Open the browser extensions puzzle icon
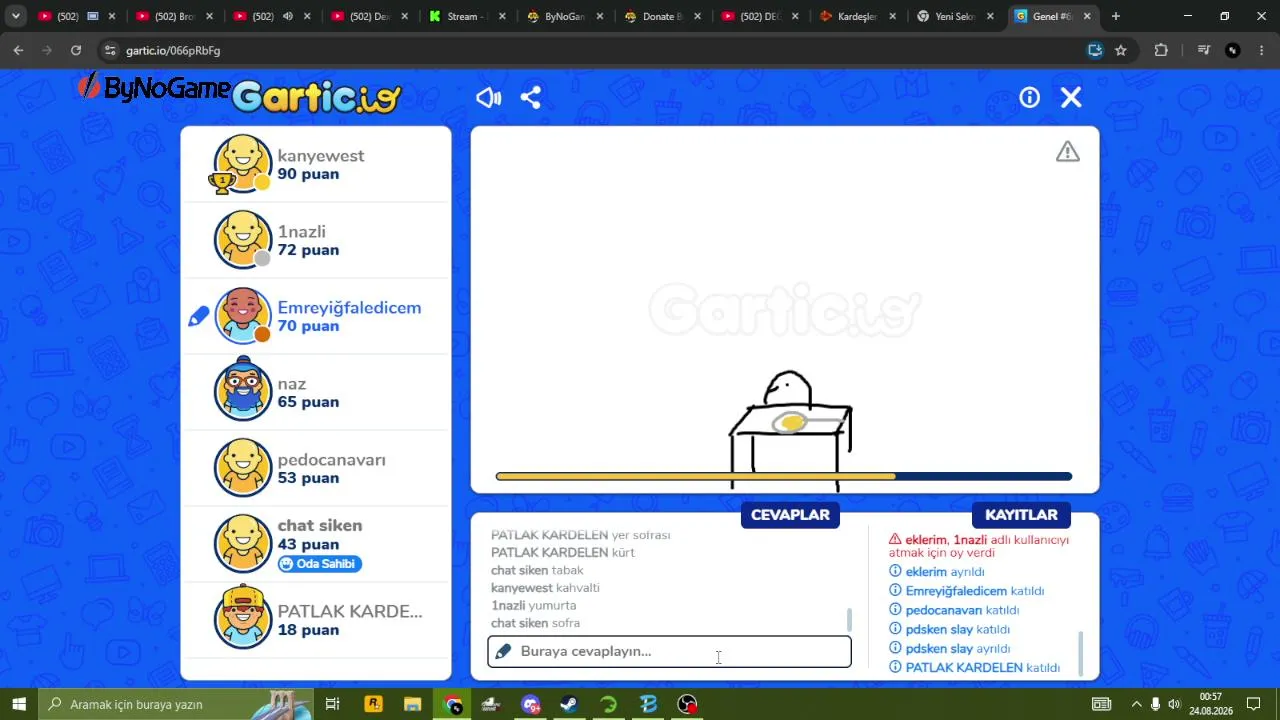 click(x=1161, y=50)
